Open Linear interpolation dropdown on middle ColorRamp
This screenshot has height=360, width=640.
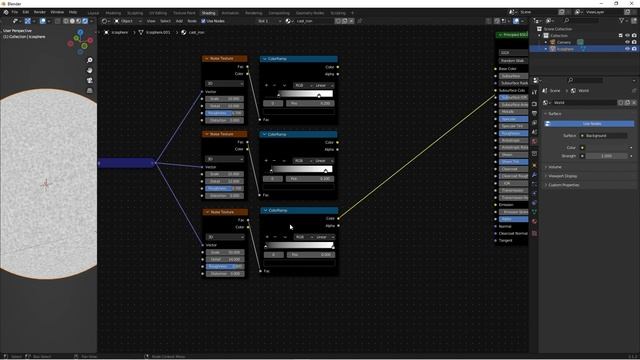324,161
